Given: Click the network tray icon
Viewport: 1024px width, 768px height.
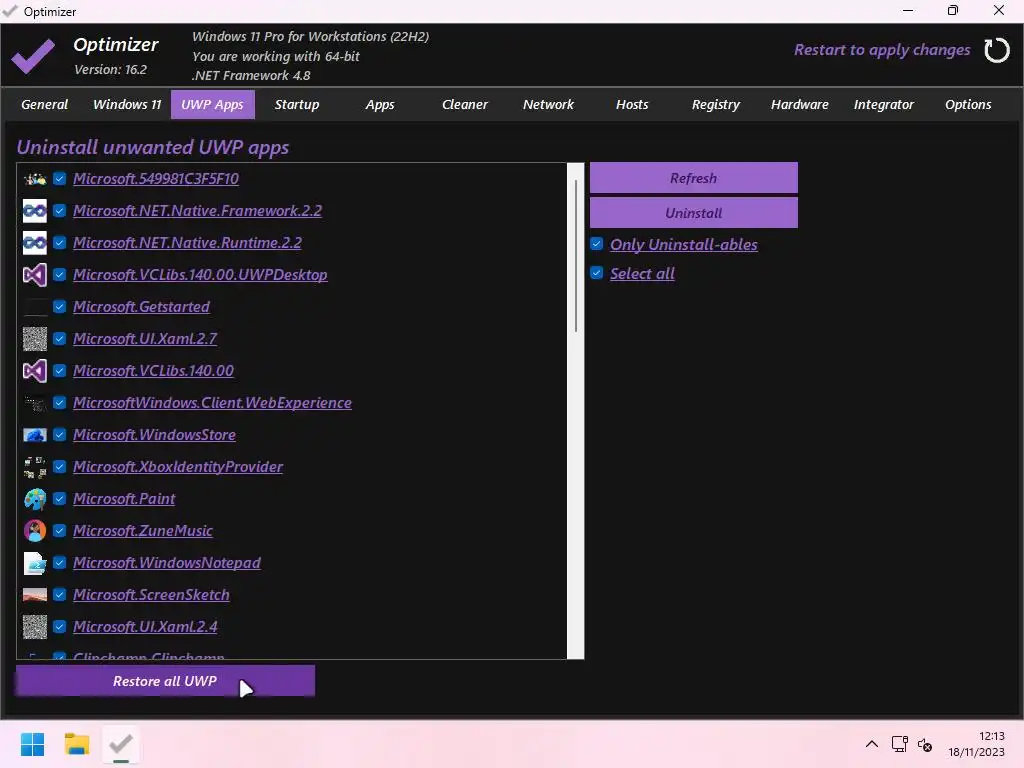Looking at the screenshot, I should click(899, 744).
